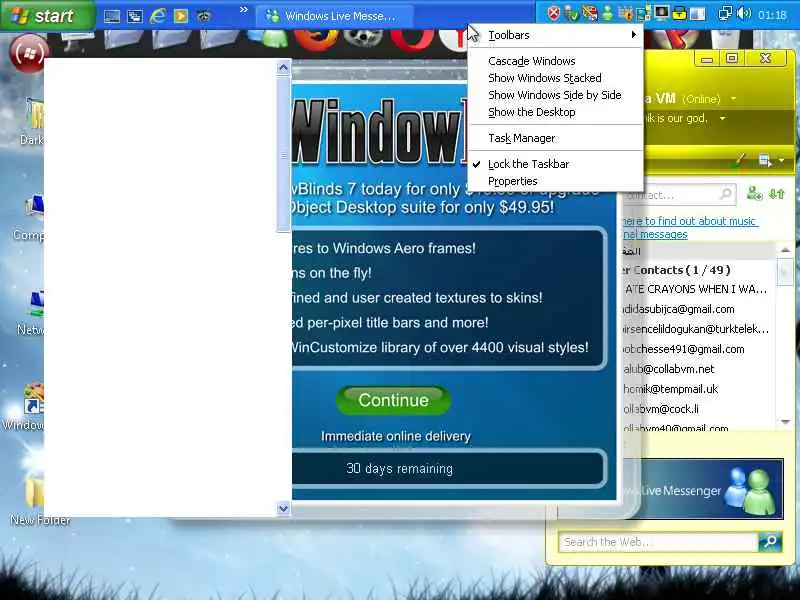Click the scroll down arrow of white panel
Image resolution: width=800 pixels, height=600 pixels.
(284, 508)
